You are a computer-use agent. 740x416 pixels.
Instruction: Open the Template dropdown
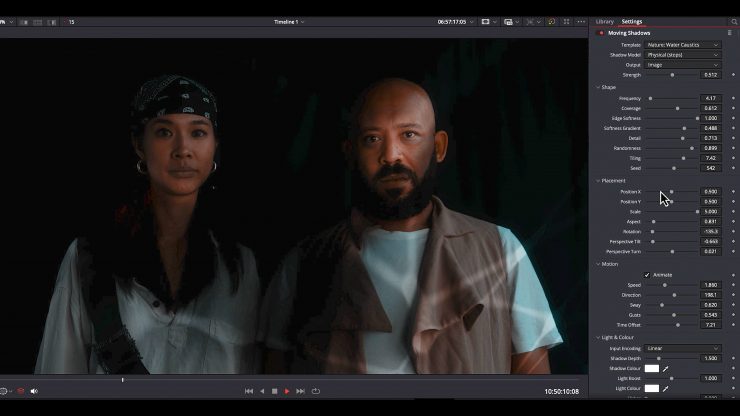(x=682, y=45)
